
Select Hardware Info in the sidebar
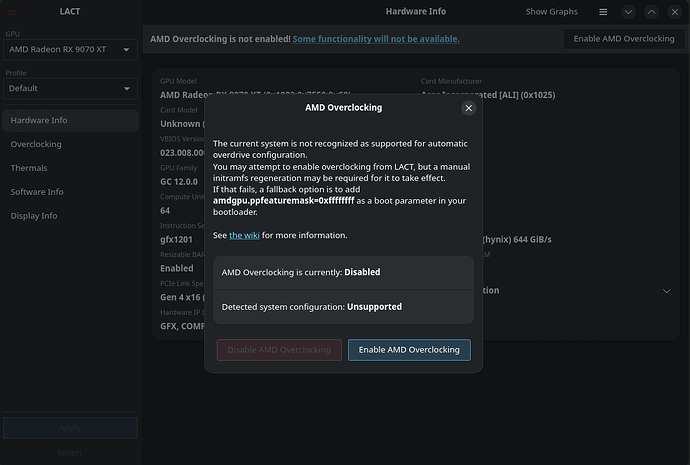point(70,120)
